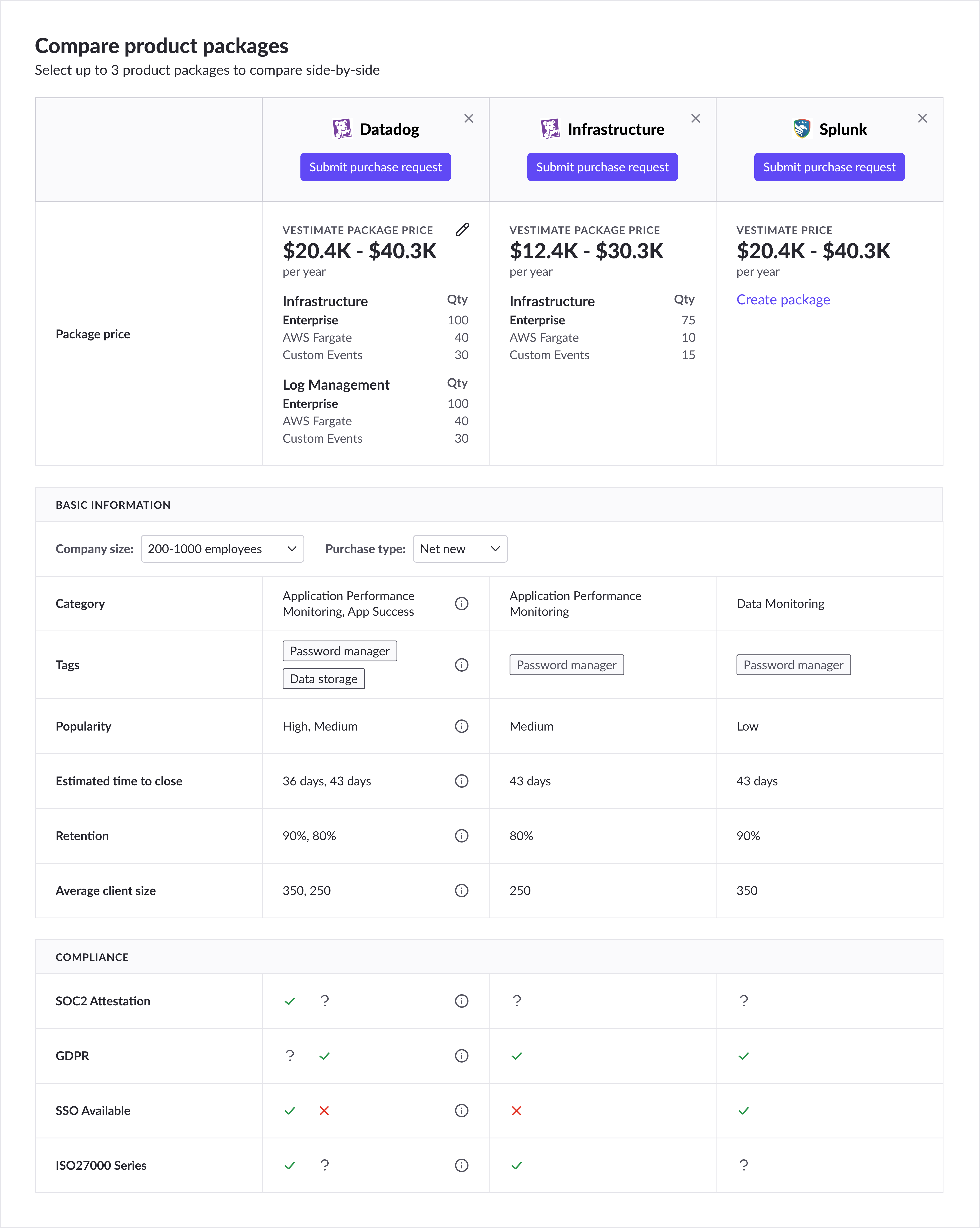Click the Create package link under Splunk
The image size is (980, 1228).
tap(783, 300)
